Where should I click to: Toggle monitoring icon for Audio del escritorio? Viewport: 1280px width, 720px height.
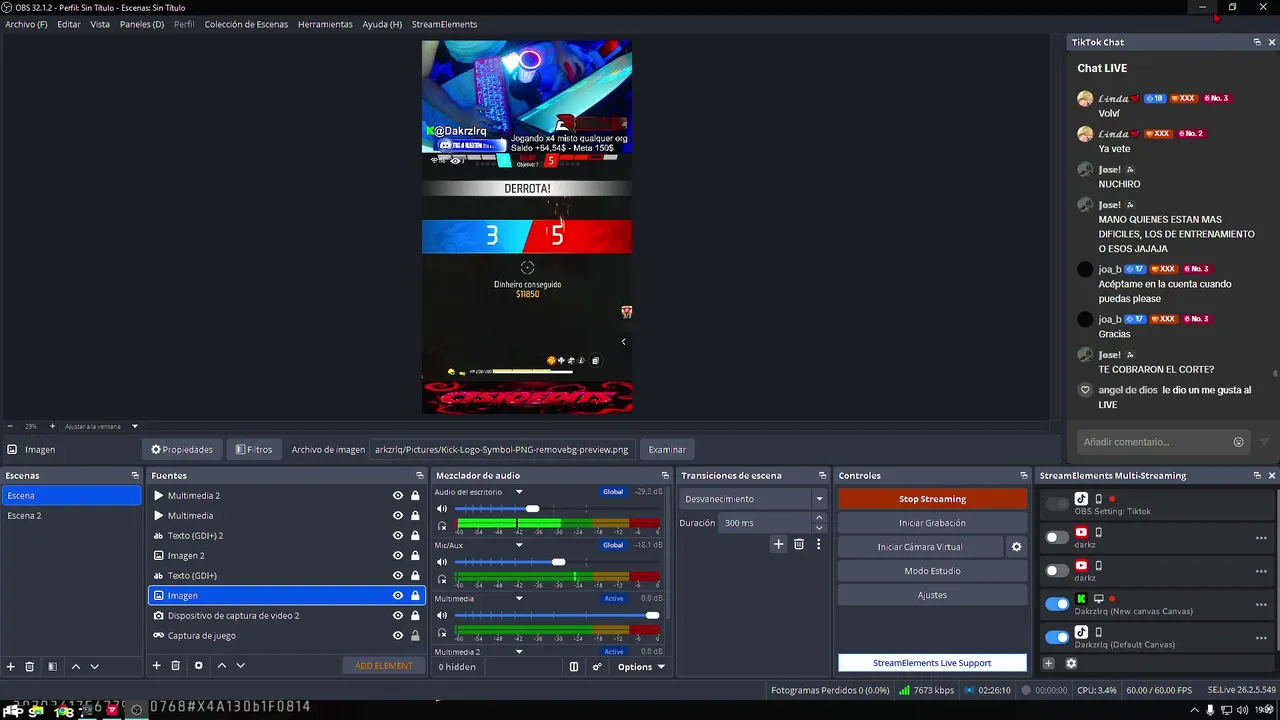pos(442,525)
